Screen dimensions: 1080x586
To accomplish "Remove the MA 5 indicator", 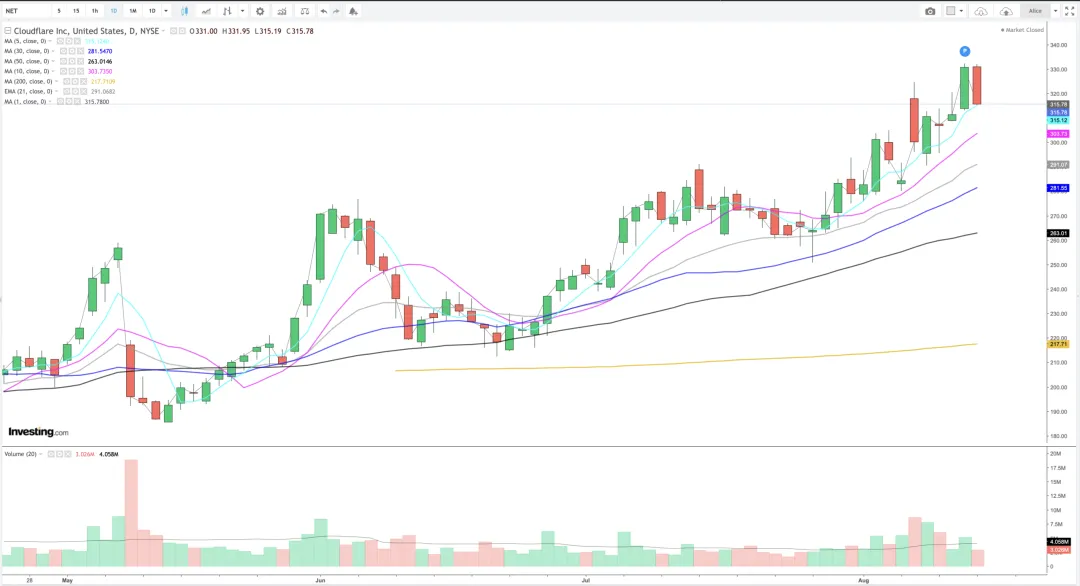I will click(x=77, y=41).
